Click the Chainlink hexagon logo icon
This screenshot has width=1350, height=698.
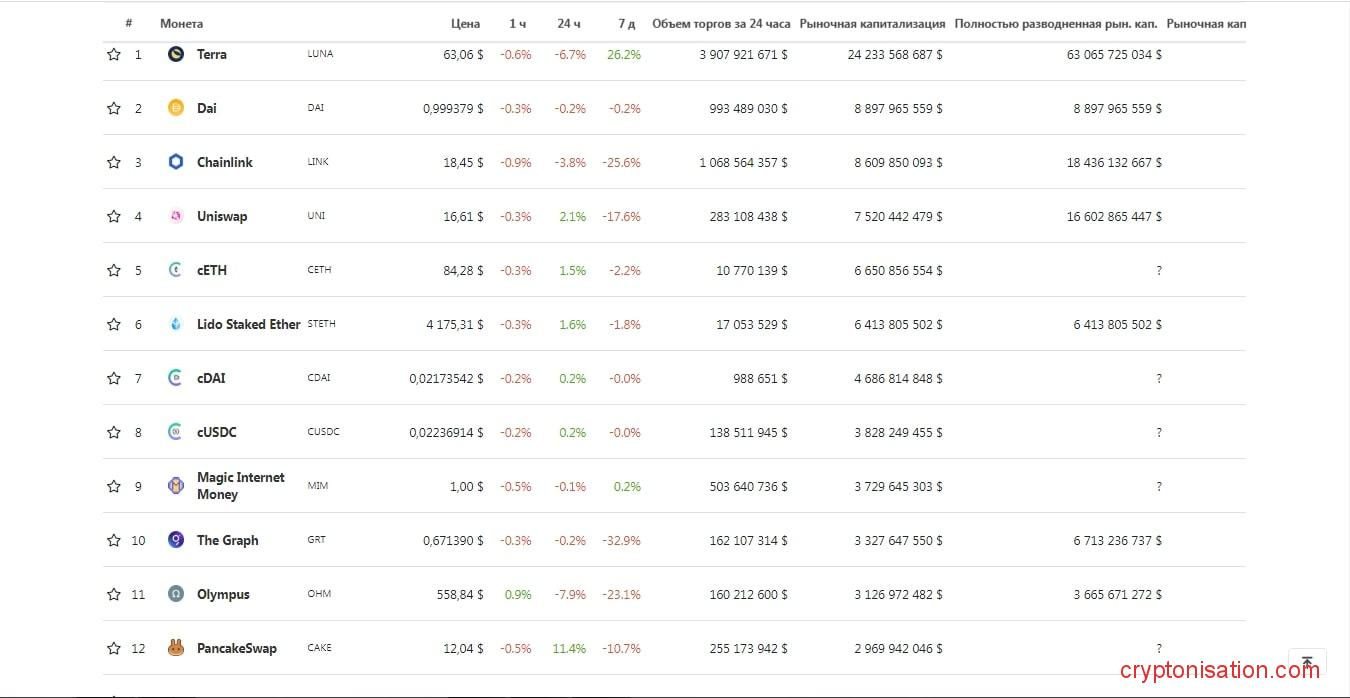coord(176,163)
